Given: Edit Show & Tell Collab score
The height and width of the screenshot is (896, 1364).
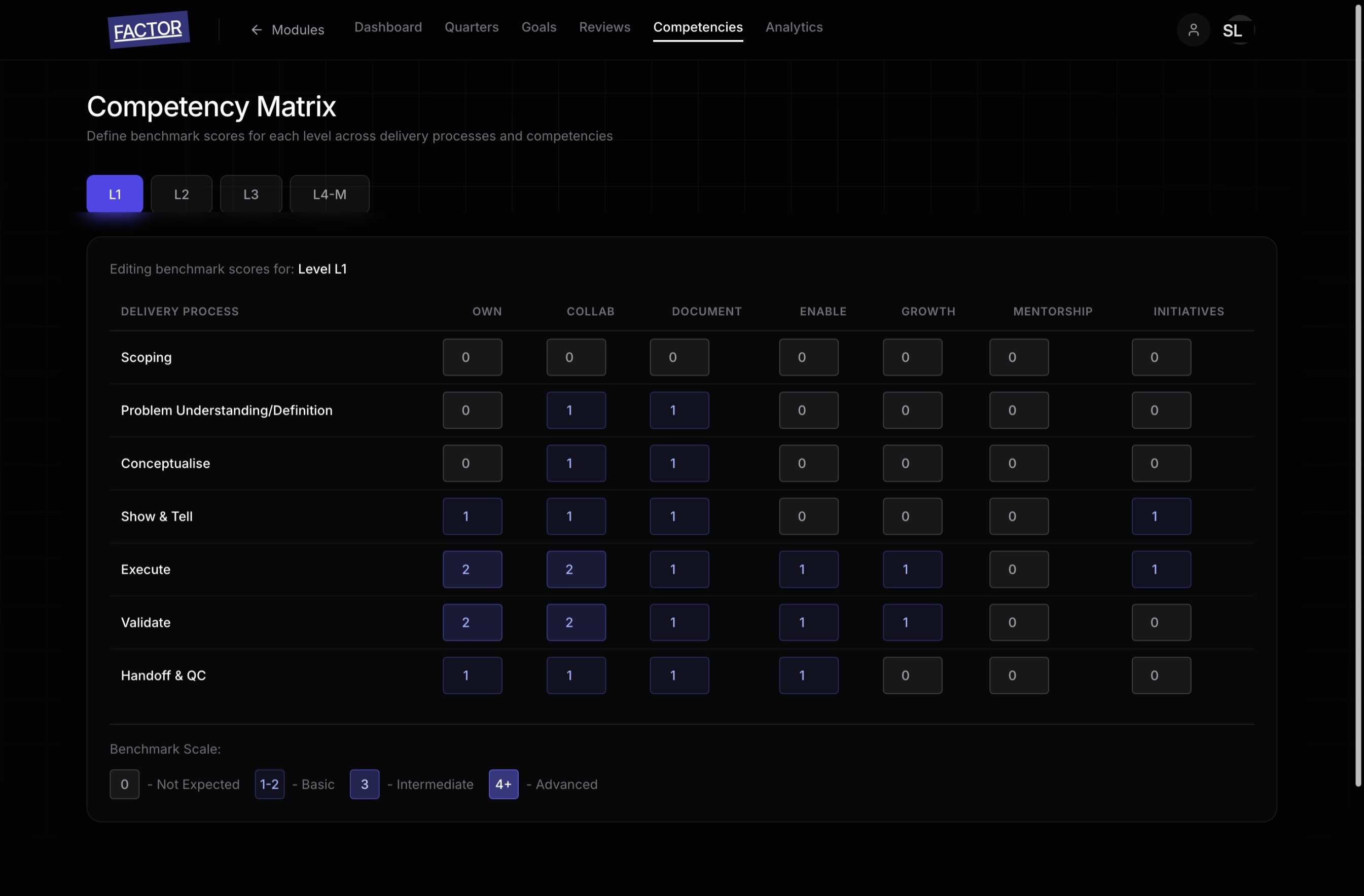Looking at the screenshot, I should (576, 516).
